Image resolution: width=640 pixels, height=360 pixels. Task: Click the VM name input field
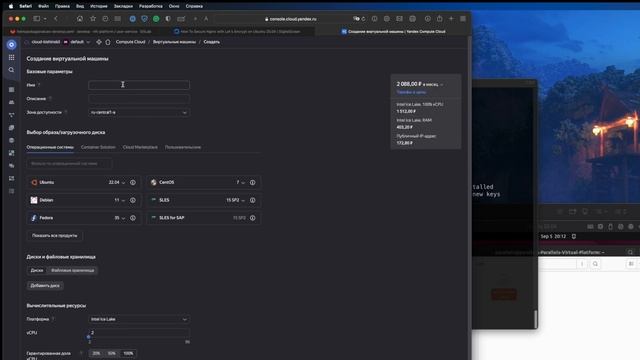139,85
